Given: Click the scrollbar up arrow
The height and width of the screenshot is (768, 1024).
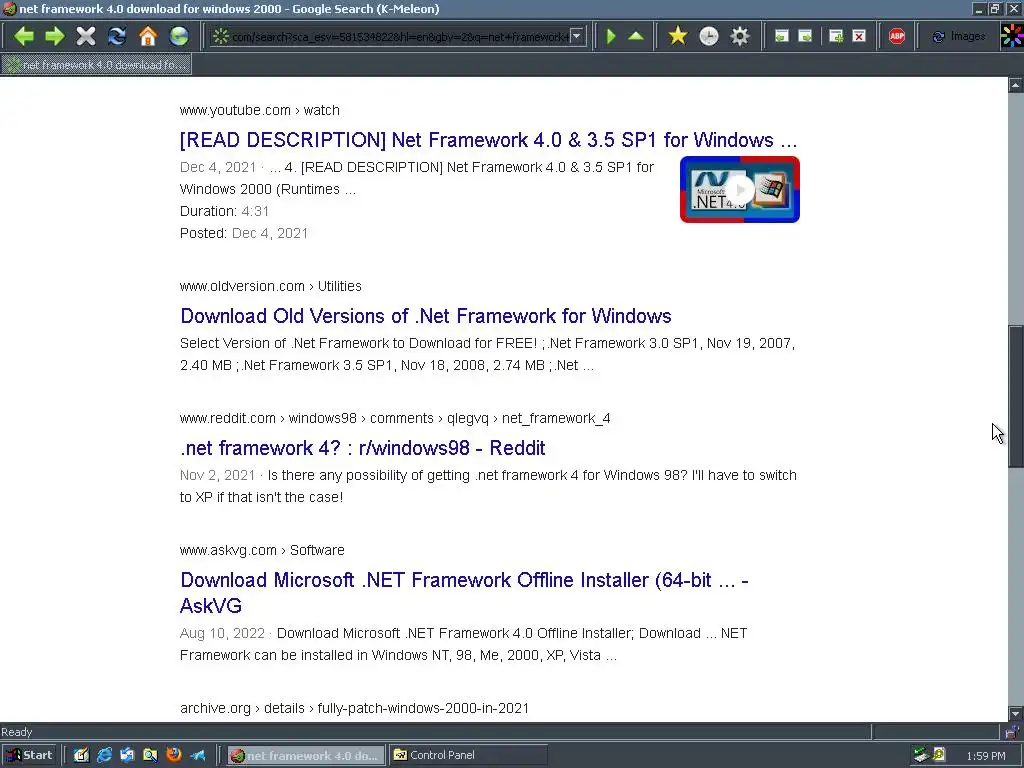Looking at the screenshot, I should coord(1016,85).
